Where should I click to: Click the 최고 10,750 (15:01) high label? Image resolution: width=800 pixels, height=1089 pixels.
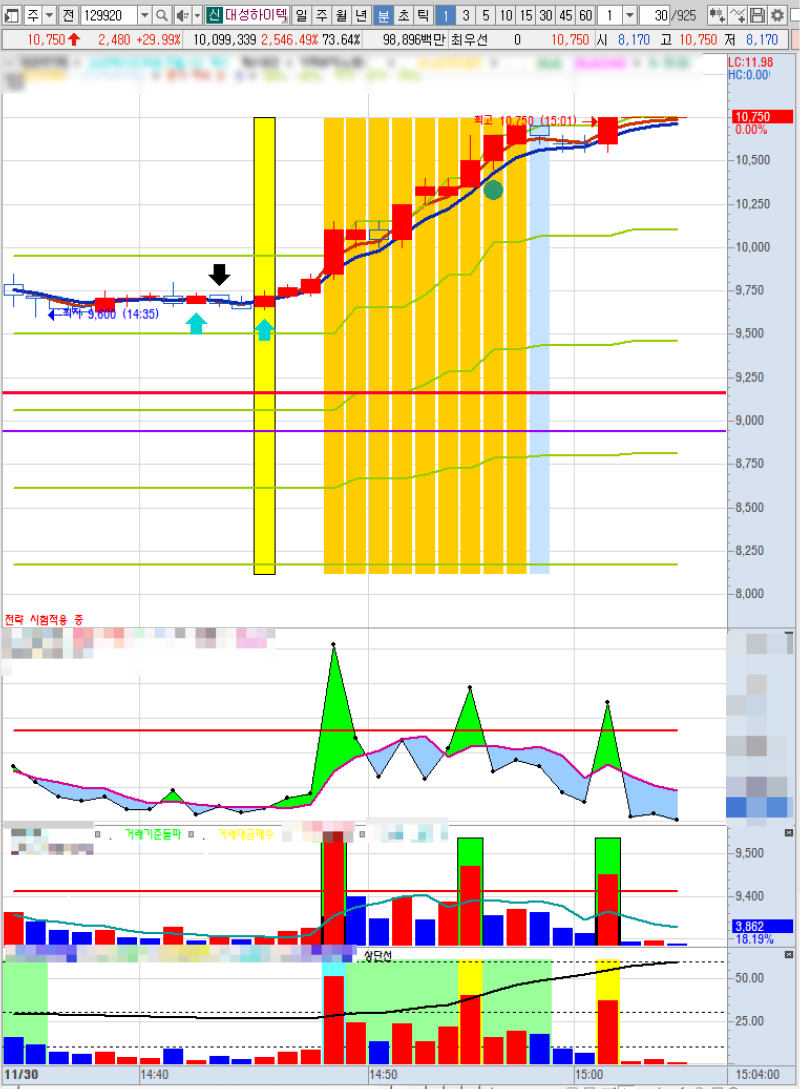point(526,121)
